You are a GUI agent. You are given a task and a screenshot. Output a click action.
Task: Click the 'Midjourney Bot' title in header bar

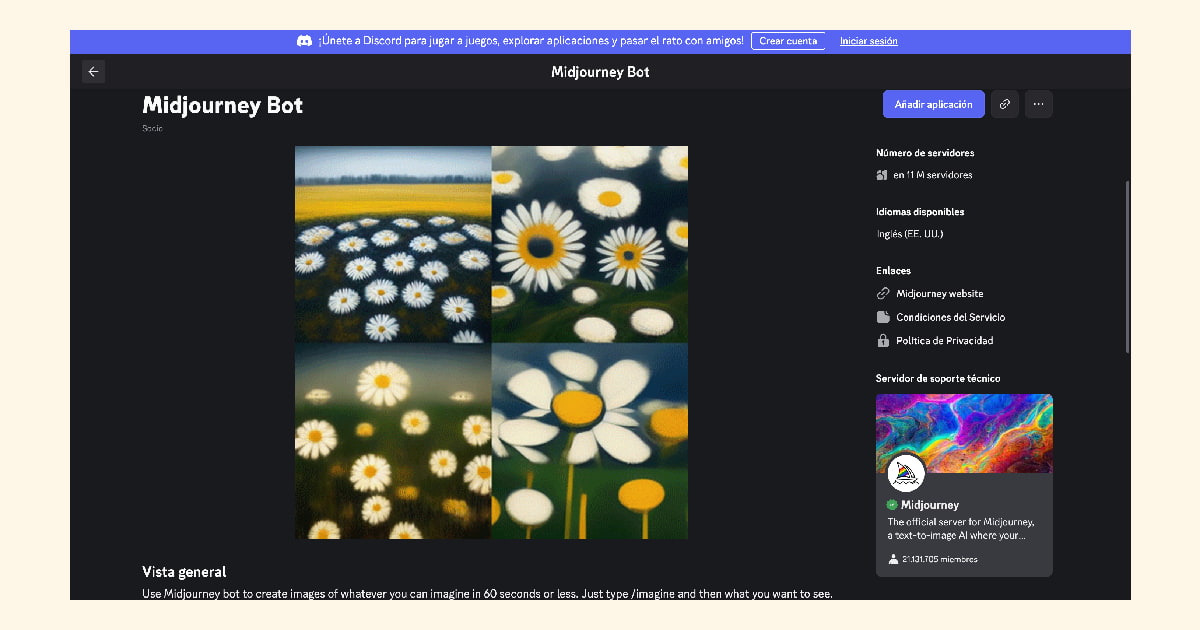point(600,72)
